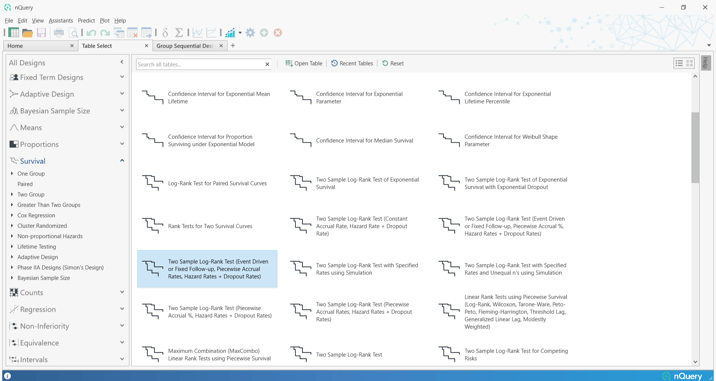The image size is (716, 381).
Task: Click the red X circle icon
Action: (x=278, y=32)
